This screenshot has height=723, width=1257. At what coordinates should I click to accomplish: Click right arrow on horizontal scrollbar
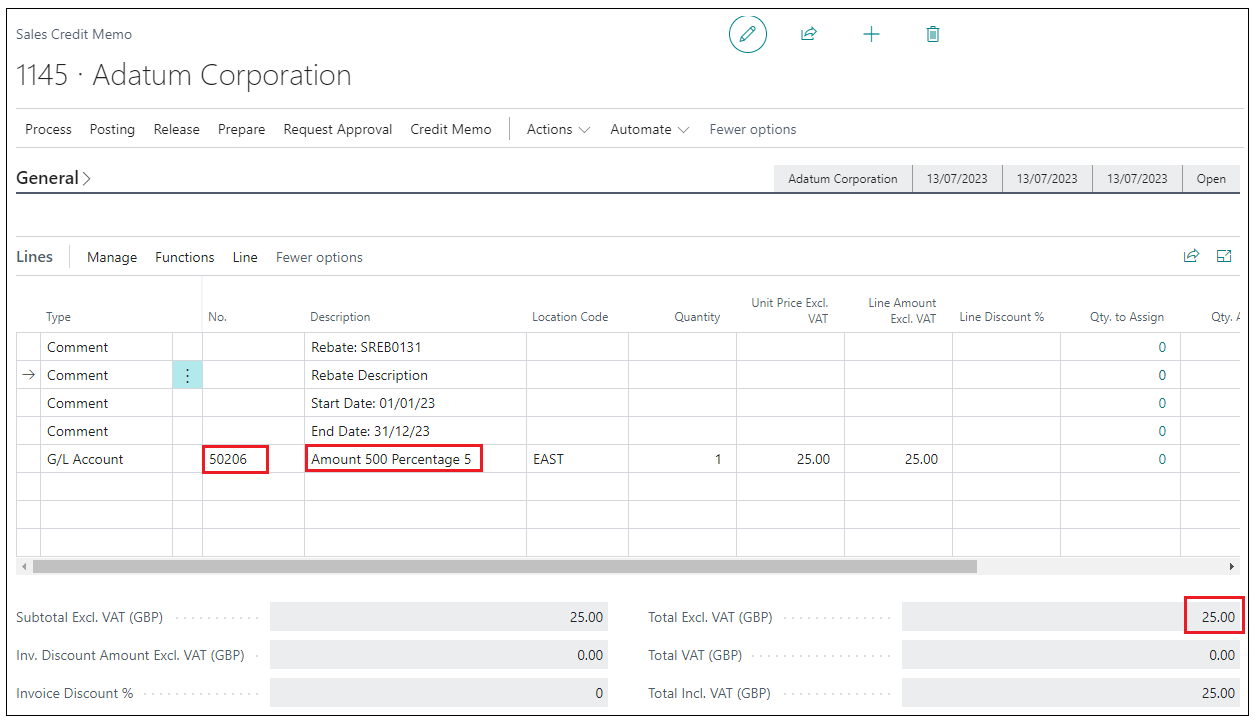[1231, 567]
